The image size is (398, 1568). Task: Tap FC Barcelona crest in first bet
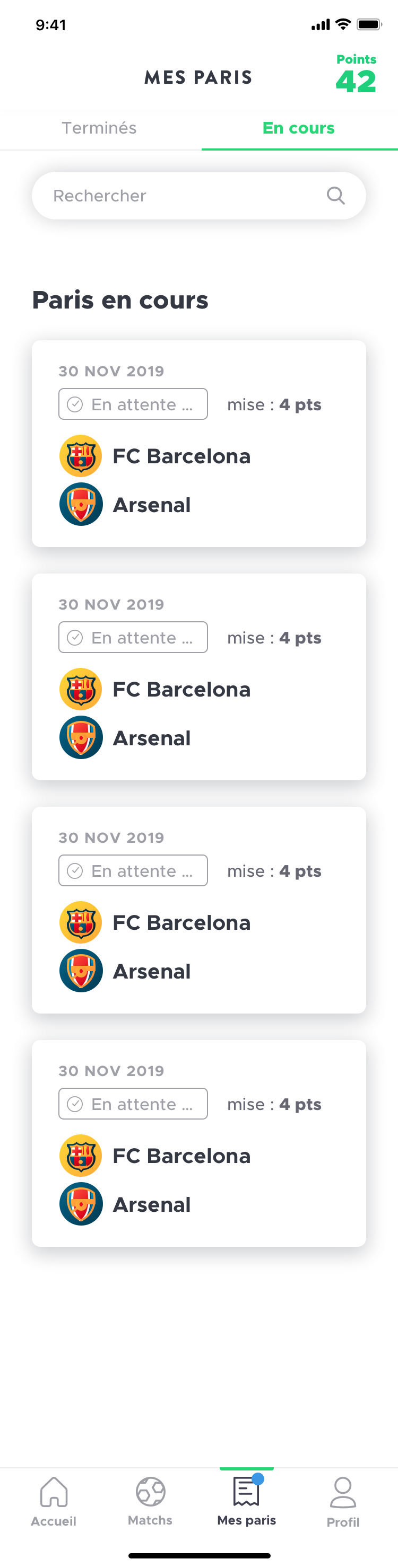click(x=81, y=456)
